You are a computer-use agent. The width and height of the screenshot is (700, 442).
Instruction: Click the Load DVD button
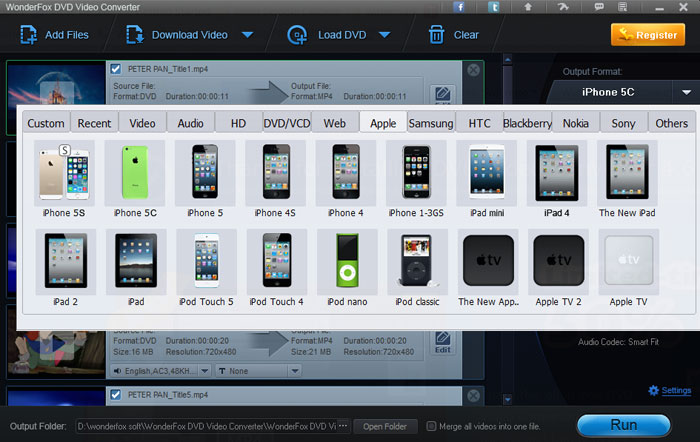[327, 35]
